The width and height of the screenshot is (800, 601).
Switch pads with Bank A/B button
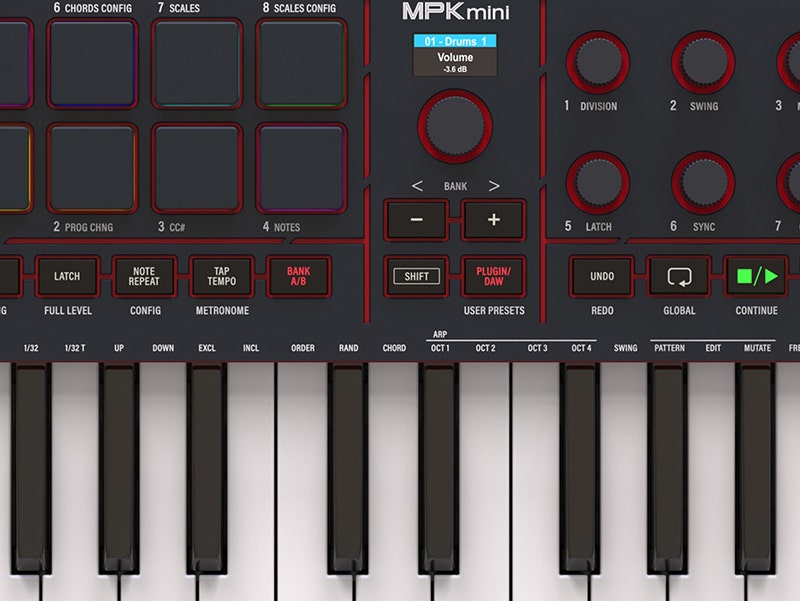pos(299,277)
